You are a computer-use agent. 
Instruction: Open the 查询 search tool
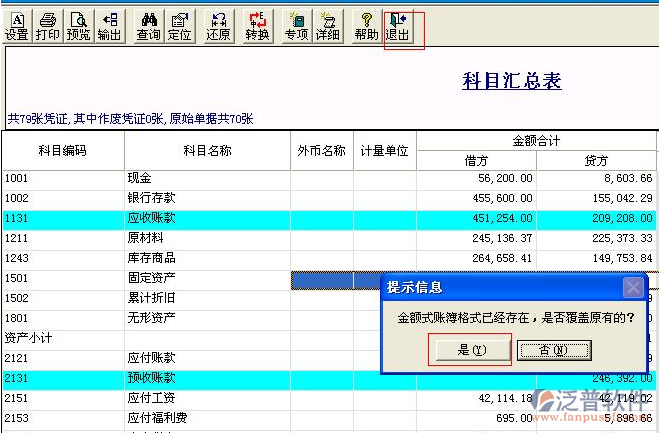148,27
